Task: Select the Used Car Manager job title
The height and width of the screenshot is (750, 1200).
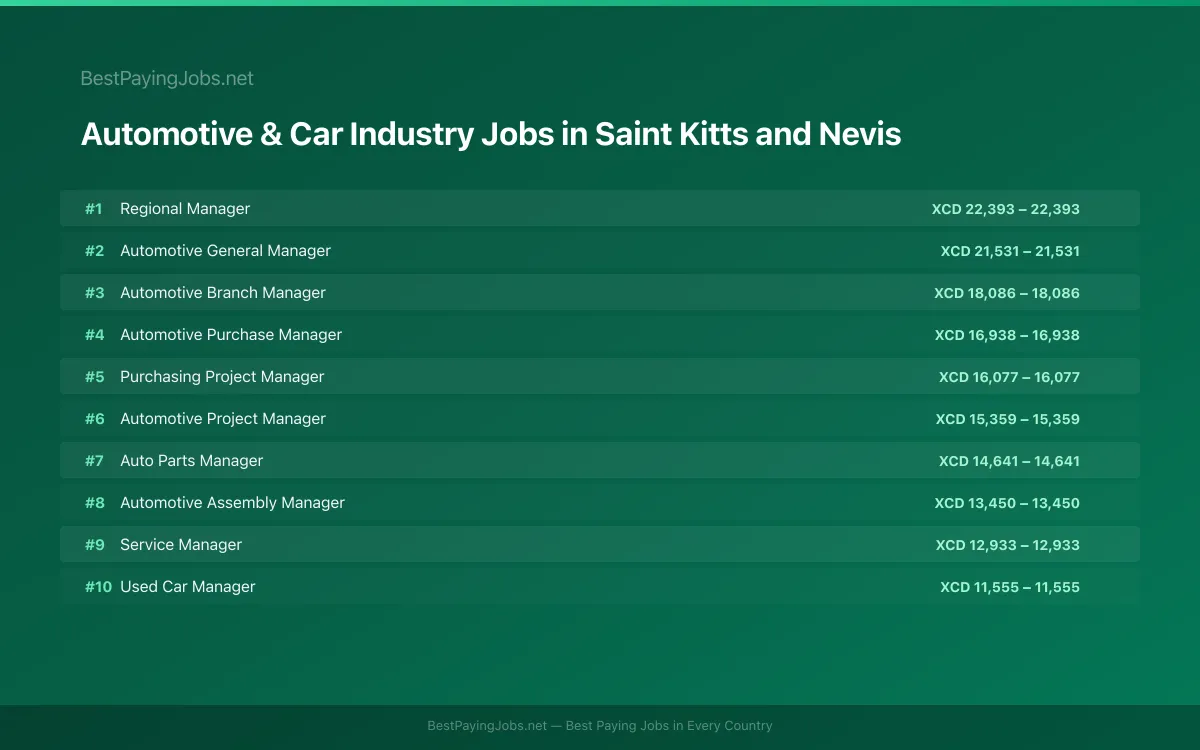Action: coord(188,587)
